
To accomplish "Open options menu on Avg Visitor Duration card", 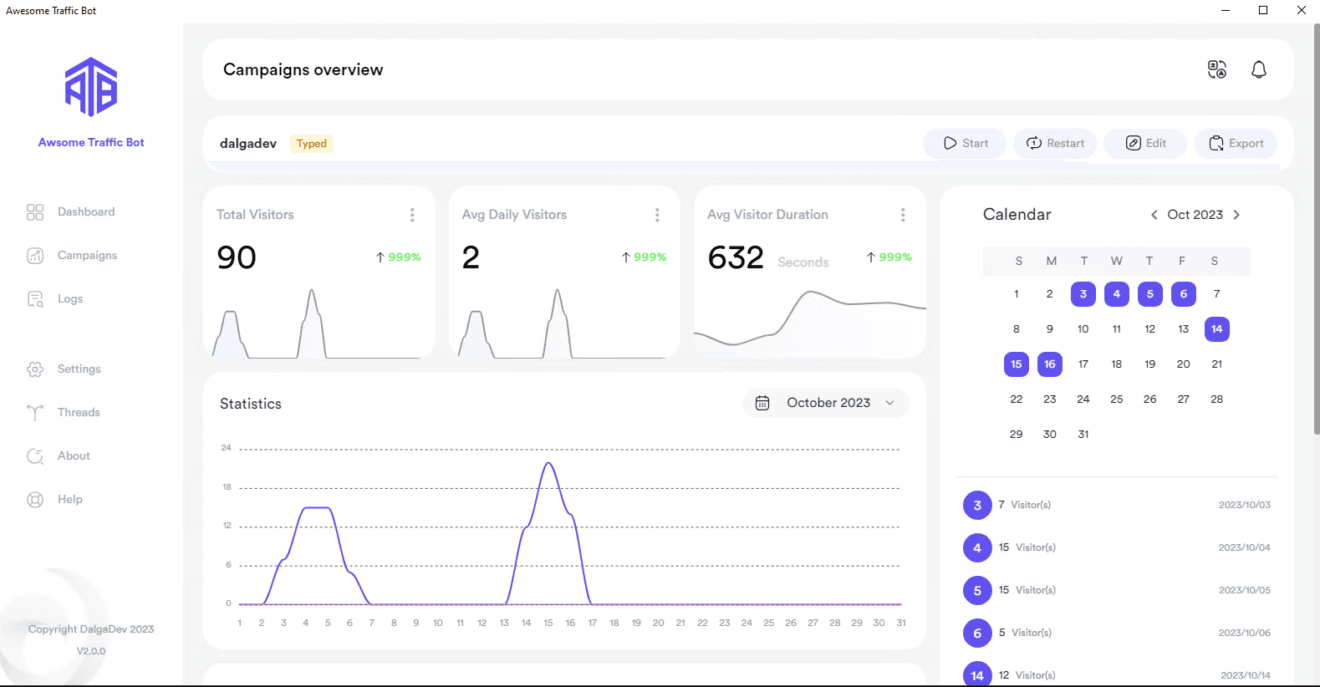I will tap(903, 214).
